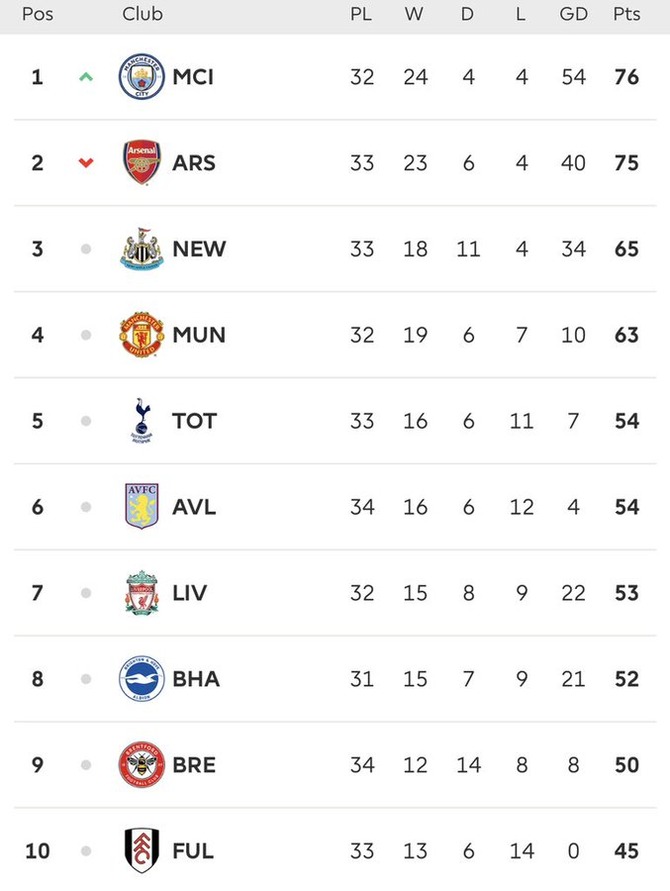Select the Arsenal club badge

click(142, 163)
